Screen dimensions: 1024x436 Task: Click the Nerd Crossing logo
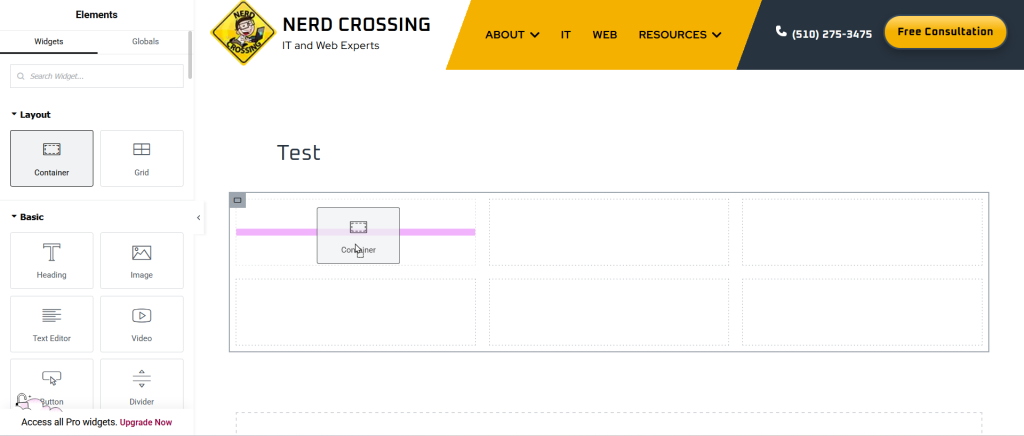243,33
